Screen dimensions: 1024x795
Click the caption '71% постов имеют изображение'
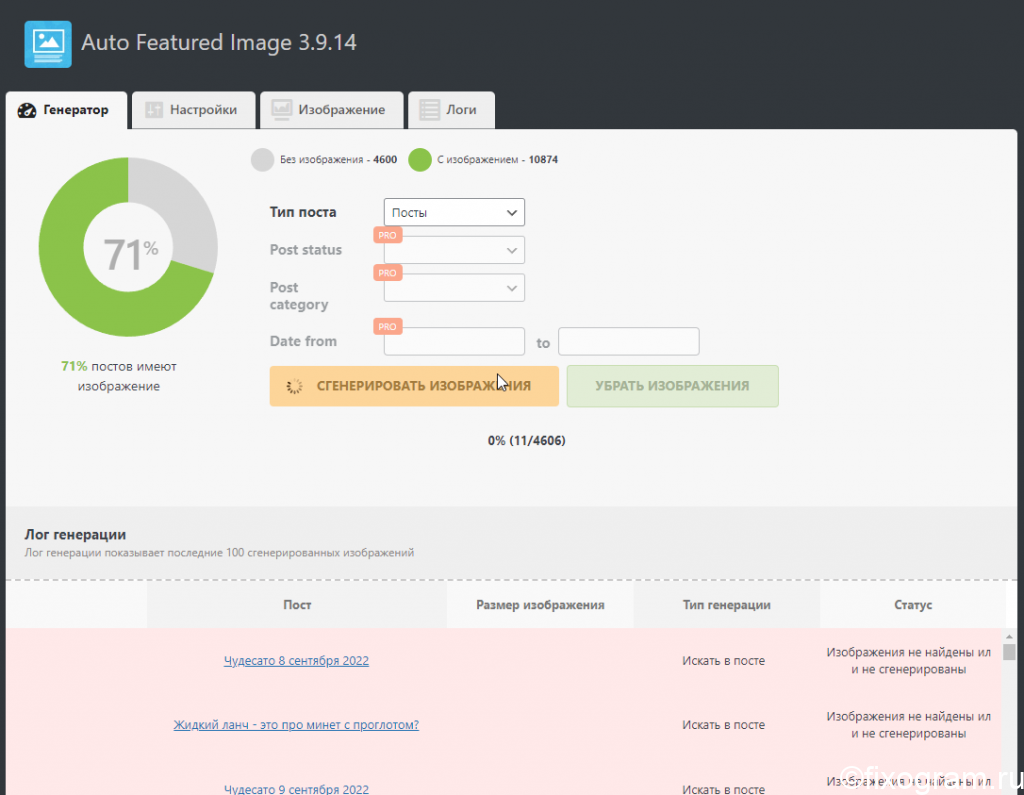tap(119, 376)
